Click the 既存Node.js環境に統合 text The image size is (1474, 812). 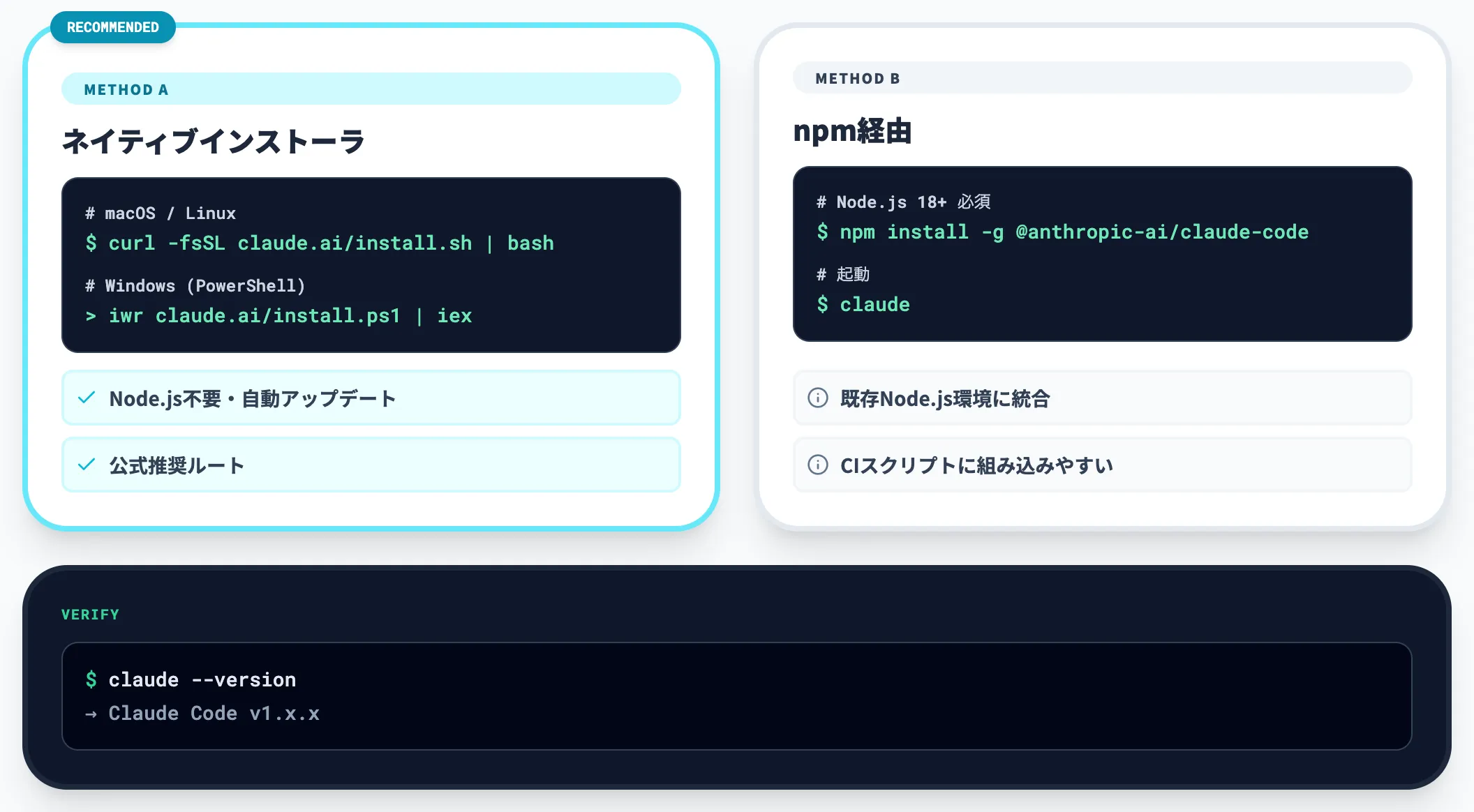point(945,399)
